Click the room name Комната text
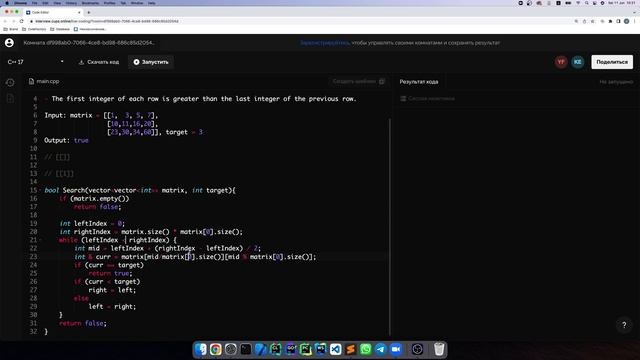The width and height of the screenshot is (640, 360). 89,43
